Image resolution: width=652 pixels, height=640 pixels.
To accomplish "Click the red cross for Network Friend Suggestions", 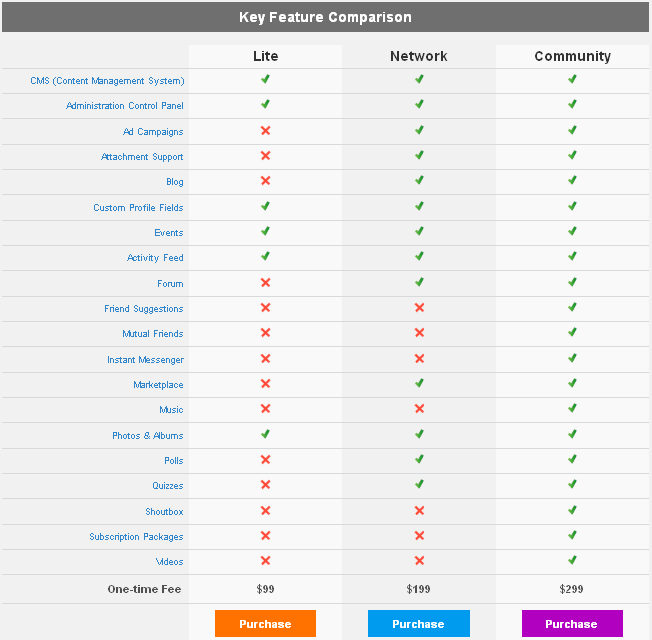I will [x=419, y=308].
